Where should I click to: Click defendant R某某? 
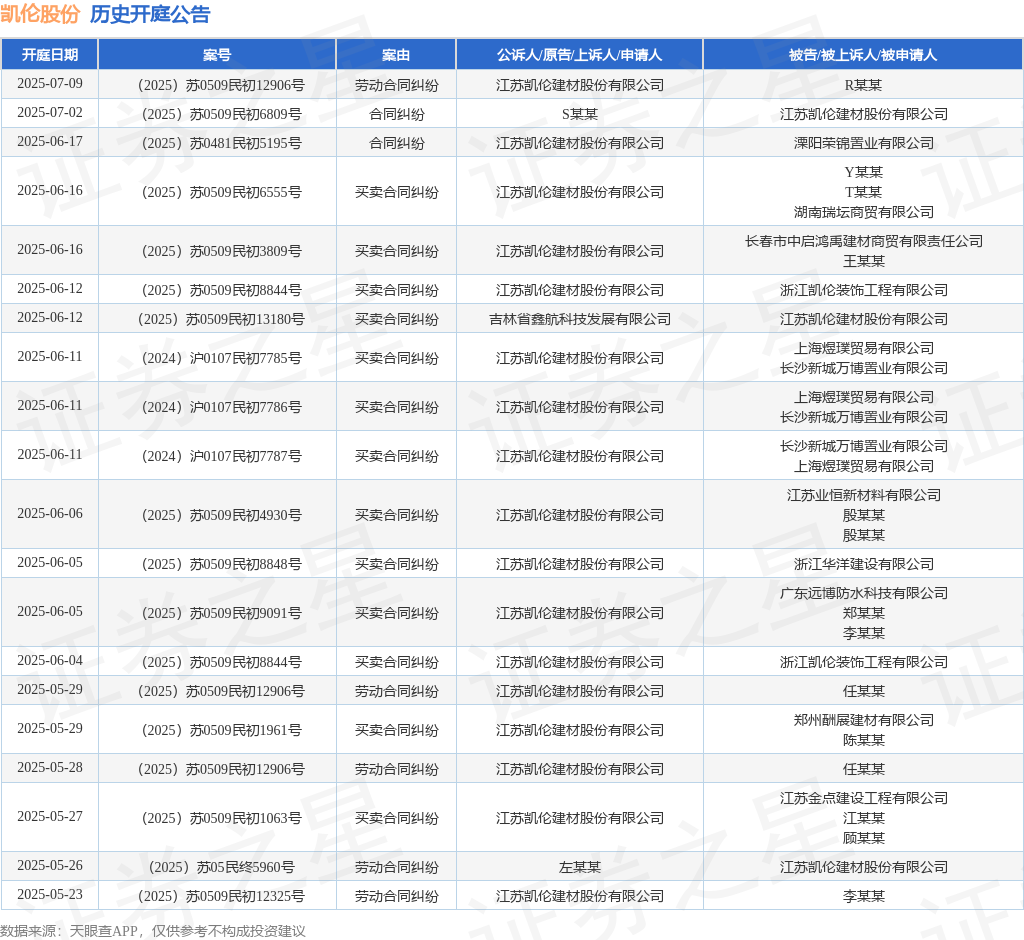tap(863, 85)
